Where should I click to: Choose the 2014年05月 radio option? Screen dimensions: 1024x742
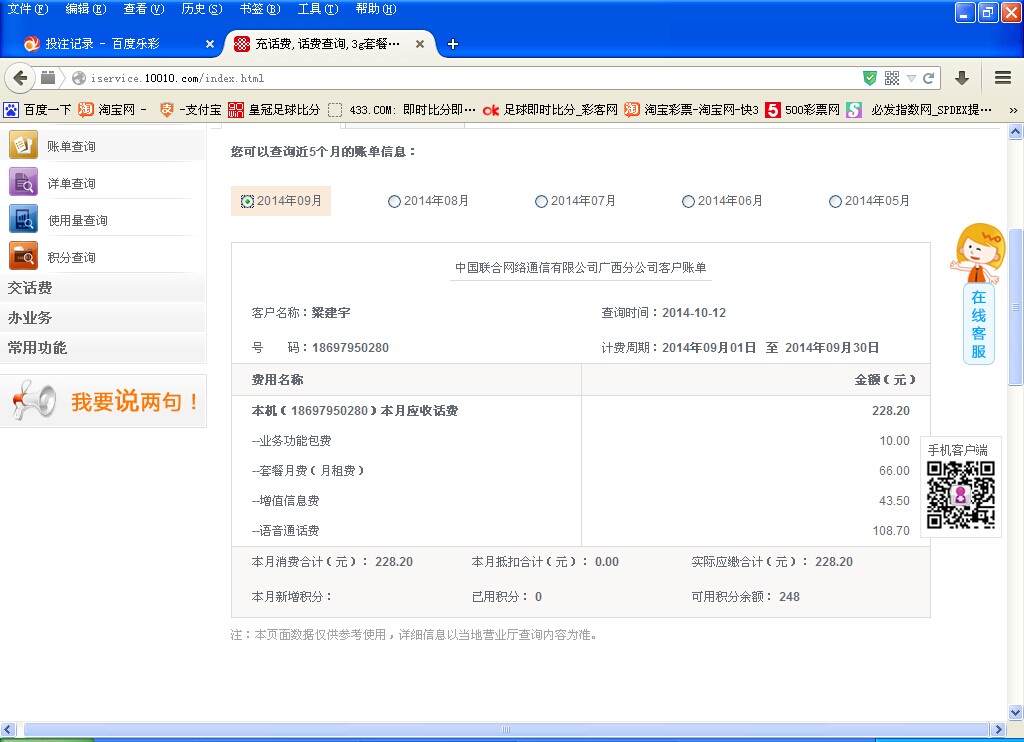click(x=835, y=201)
